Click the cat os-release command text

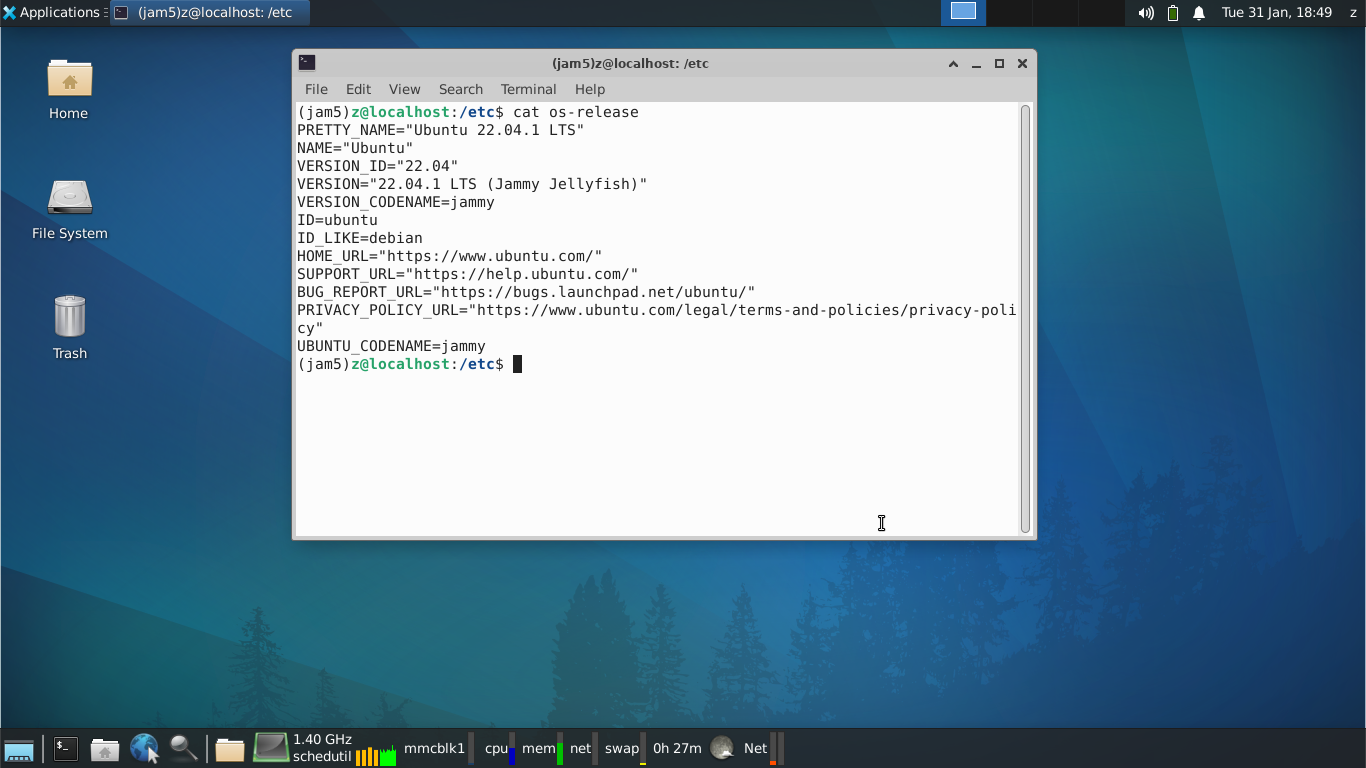coord(576,112)
